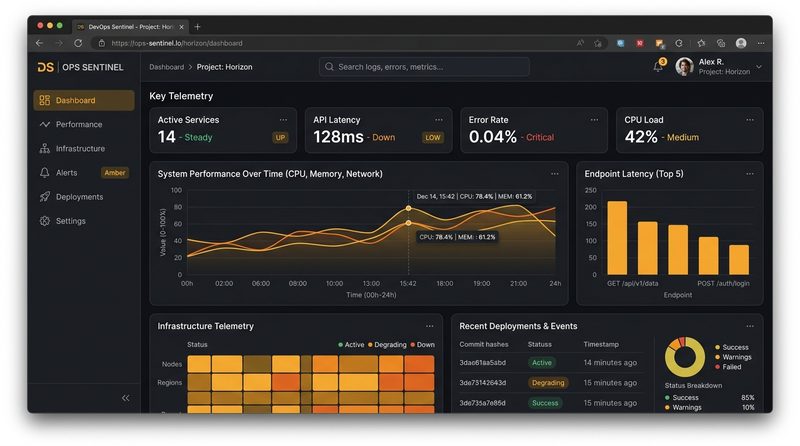Click the red browser extension icon
Screen dimensions: 800x446
tap(640, 43)
